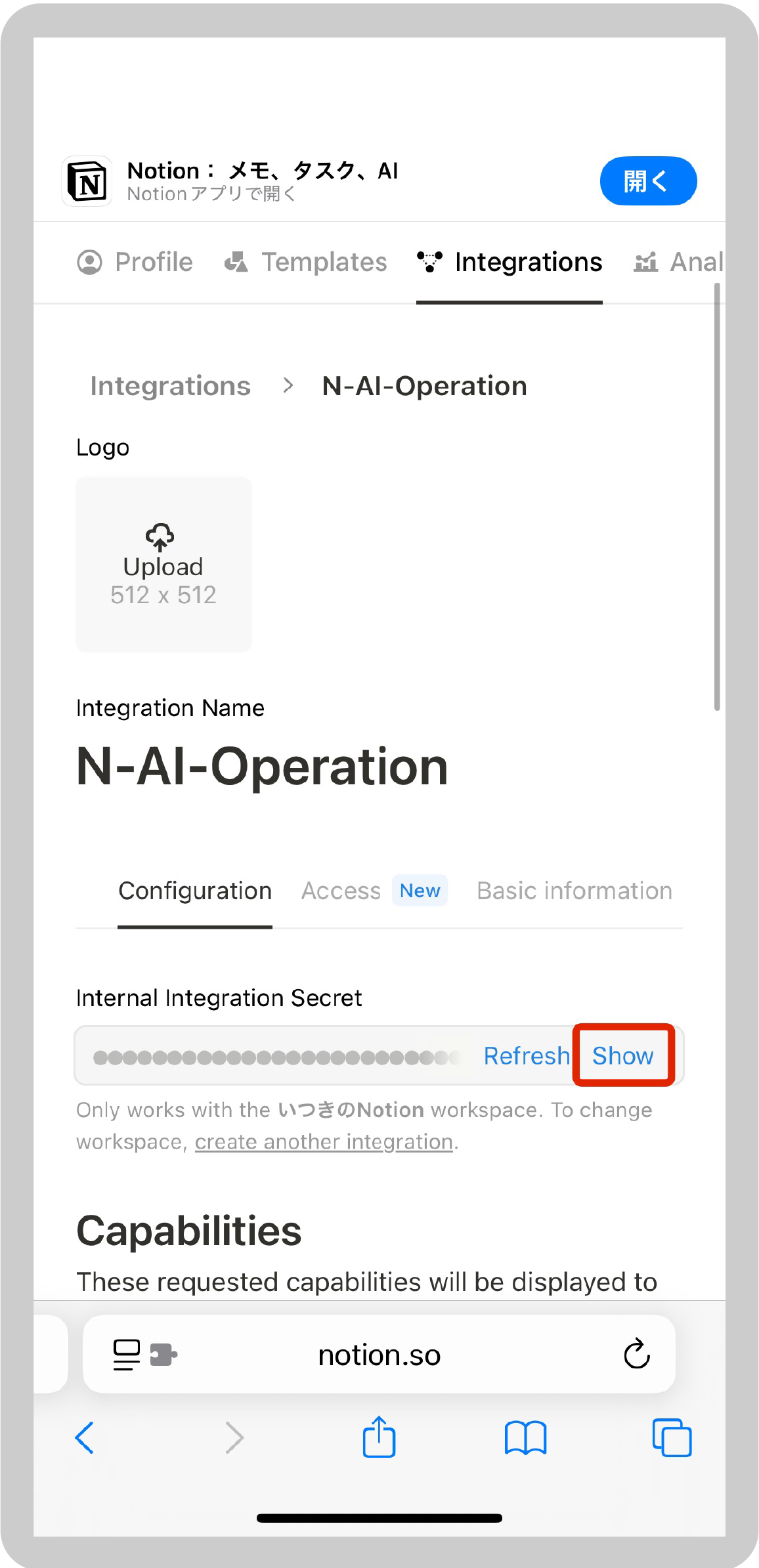Viewport: 759px width, 1568px height.
Task: Click the Internal Integration Secret label
Action: point(219,998)
